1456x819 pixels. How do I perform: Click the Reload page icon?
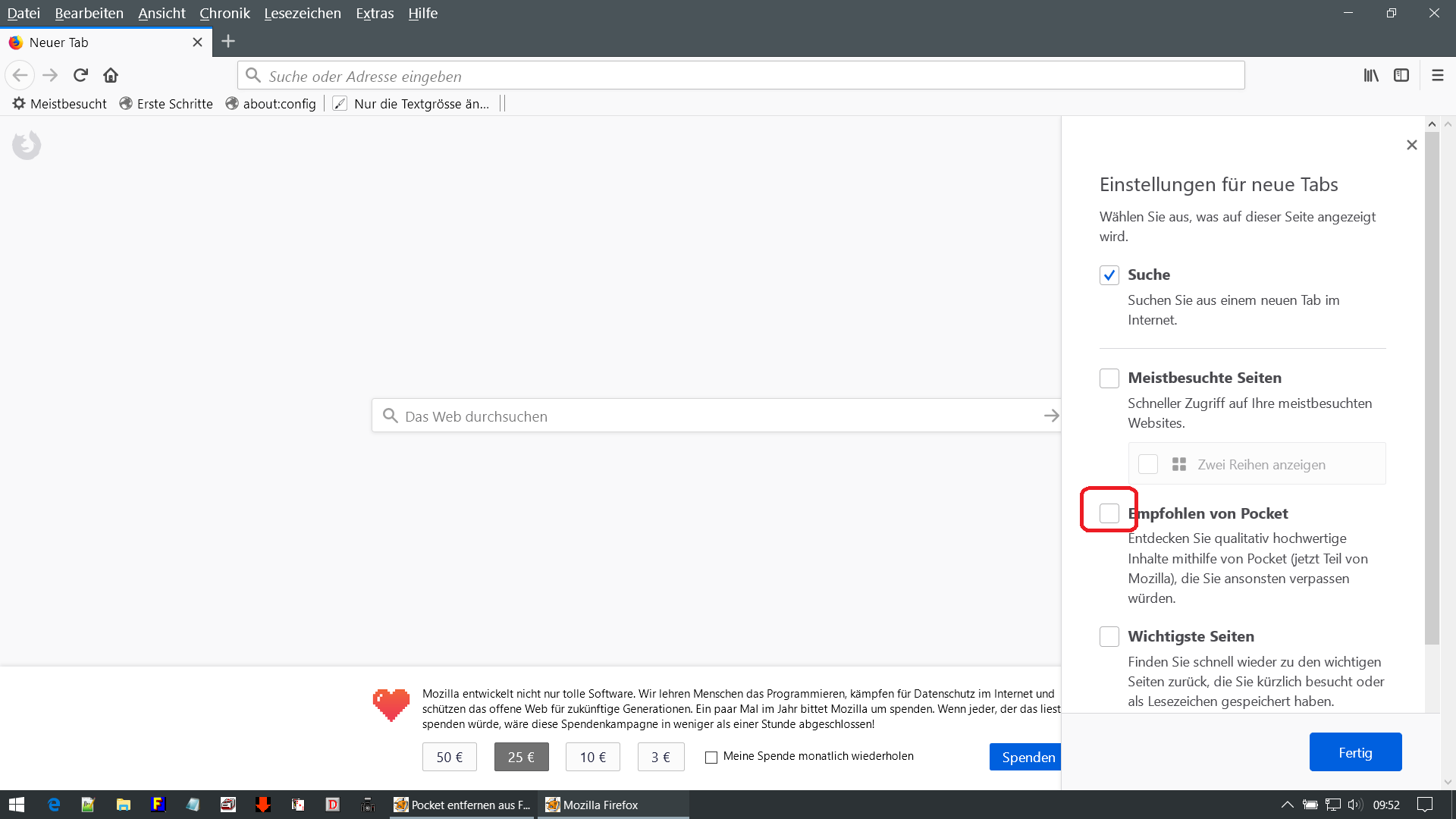80,75
